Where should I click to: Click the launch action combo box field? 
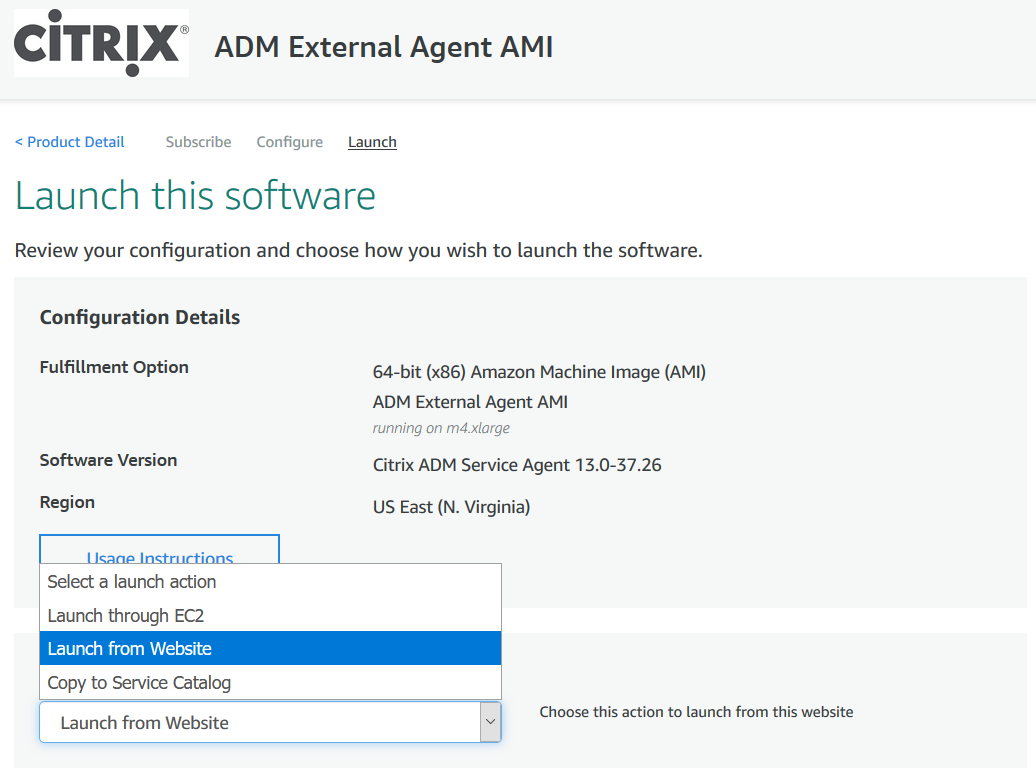[x=258, y=722]
